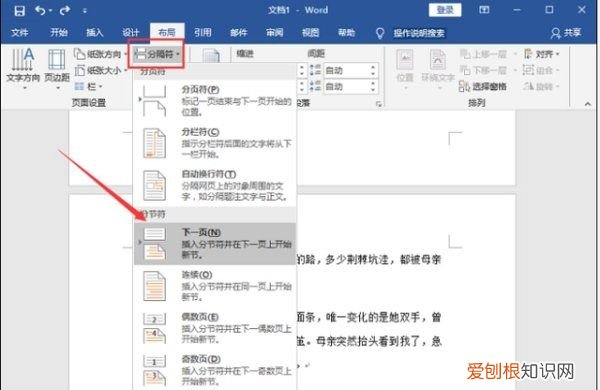Viewport: 600px width, 390px height.
Task: Open the paragraph dialog launcher icon
Action: [x=379, y=104]
